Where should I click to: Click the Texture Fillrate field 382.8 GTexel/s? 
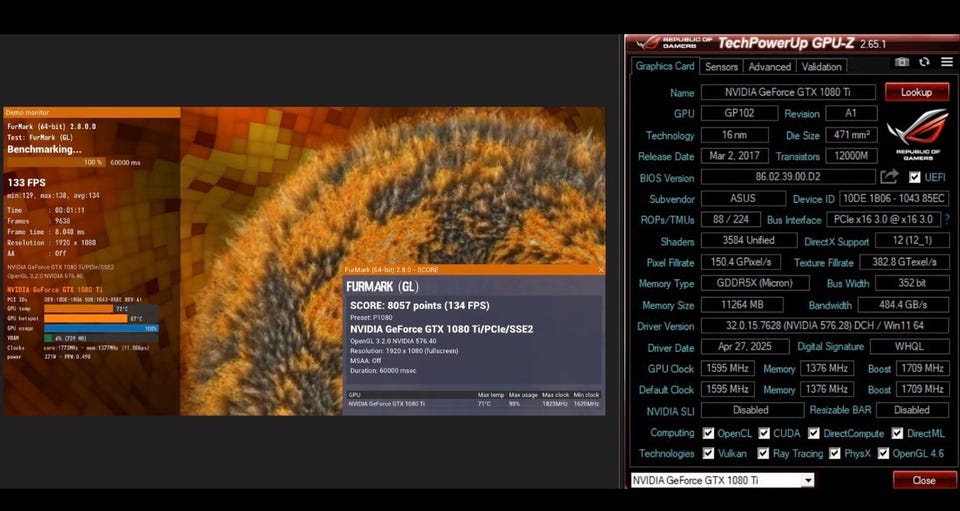(x=904, y=262)
